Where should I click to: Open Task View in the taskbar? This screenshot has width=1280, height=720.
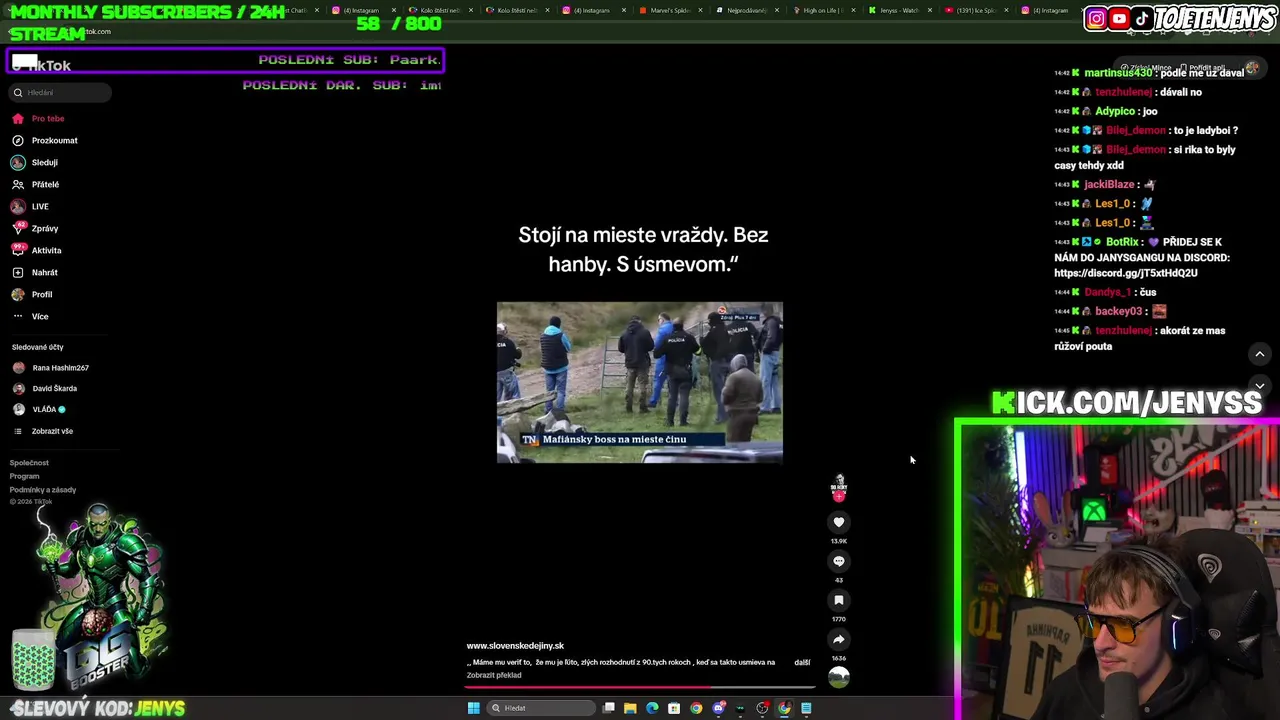[608, 708]
